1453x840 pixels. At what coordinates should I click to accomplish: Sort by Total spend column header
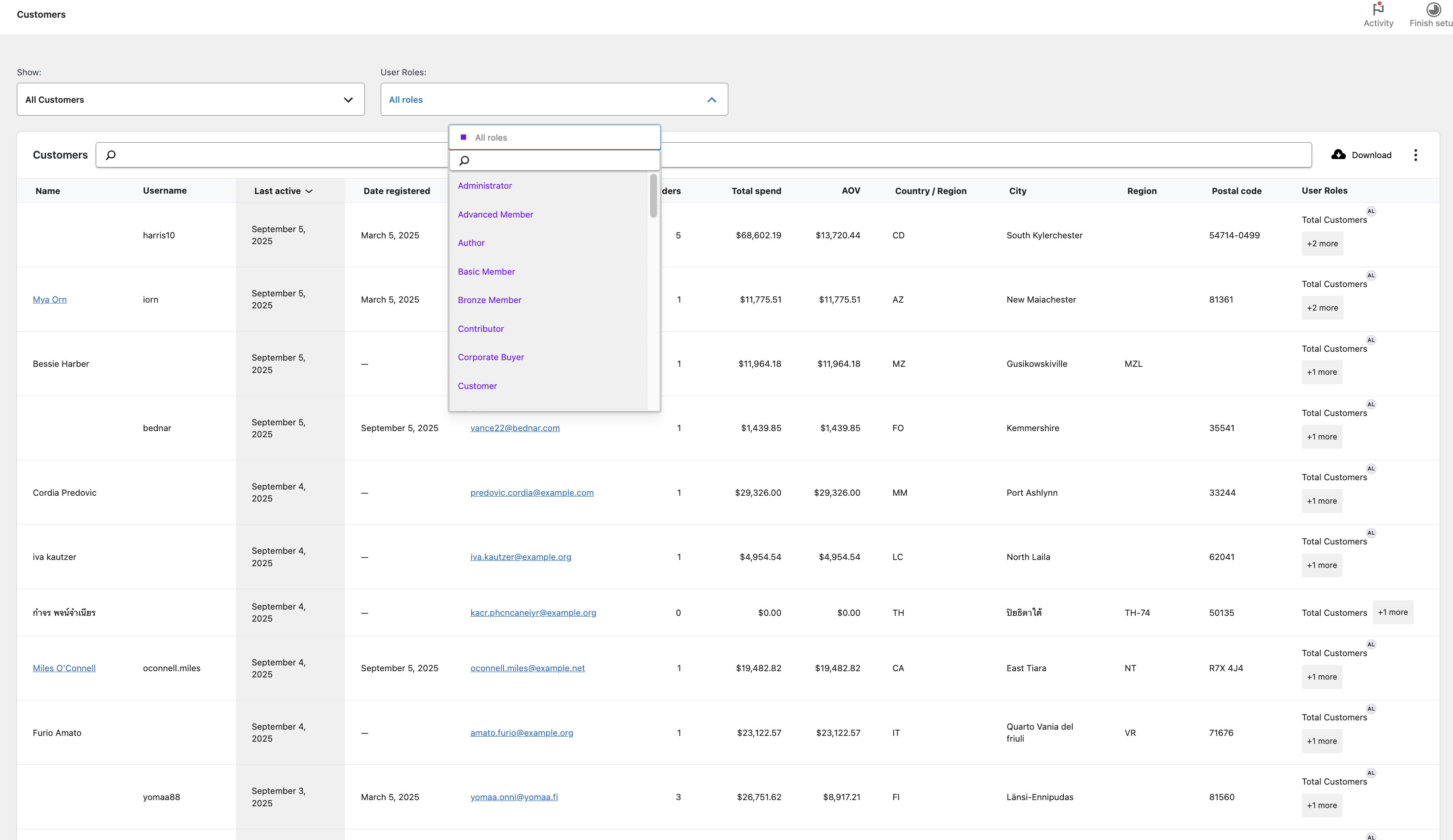[x=756, y=191]
